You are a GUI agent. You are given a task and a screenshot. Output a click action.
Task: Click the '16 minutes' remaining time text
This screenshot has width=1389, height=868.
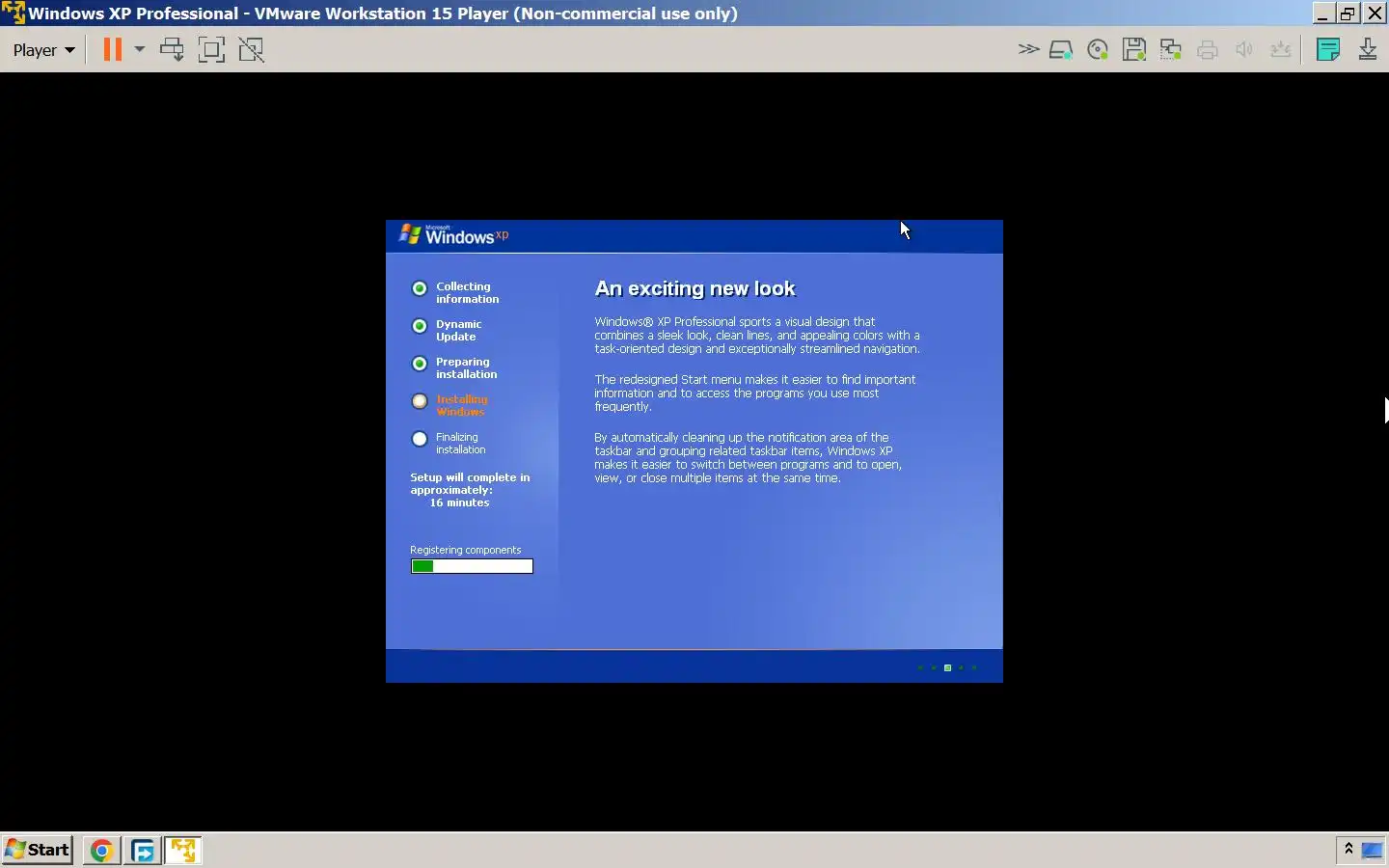click(459, 502)
